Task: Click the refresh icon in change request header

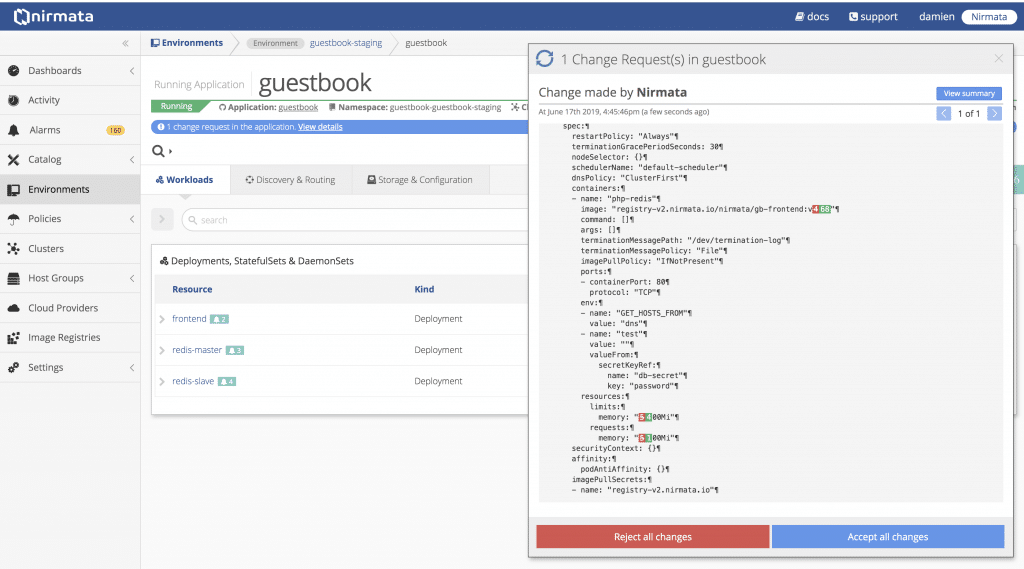Action: click(545, 59)
